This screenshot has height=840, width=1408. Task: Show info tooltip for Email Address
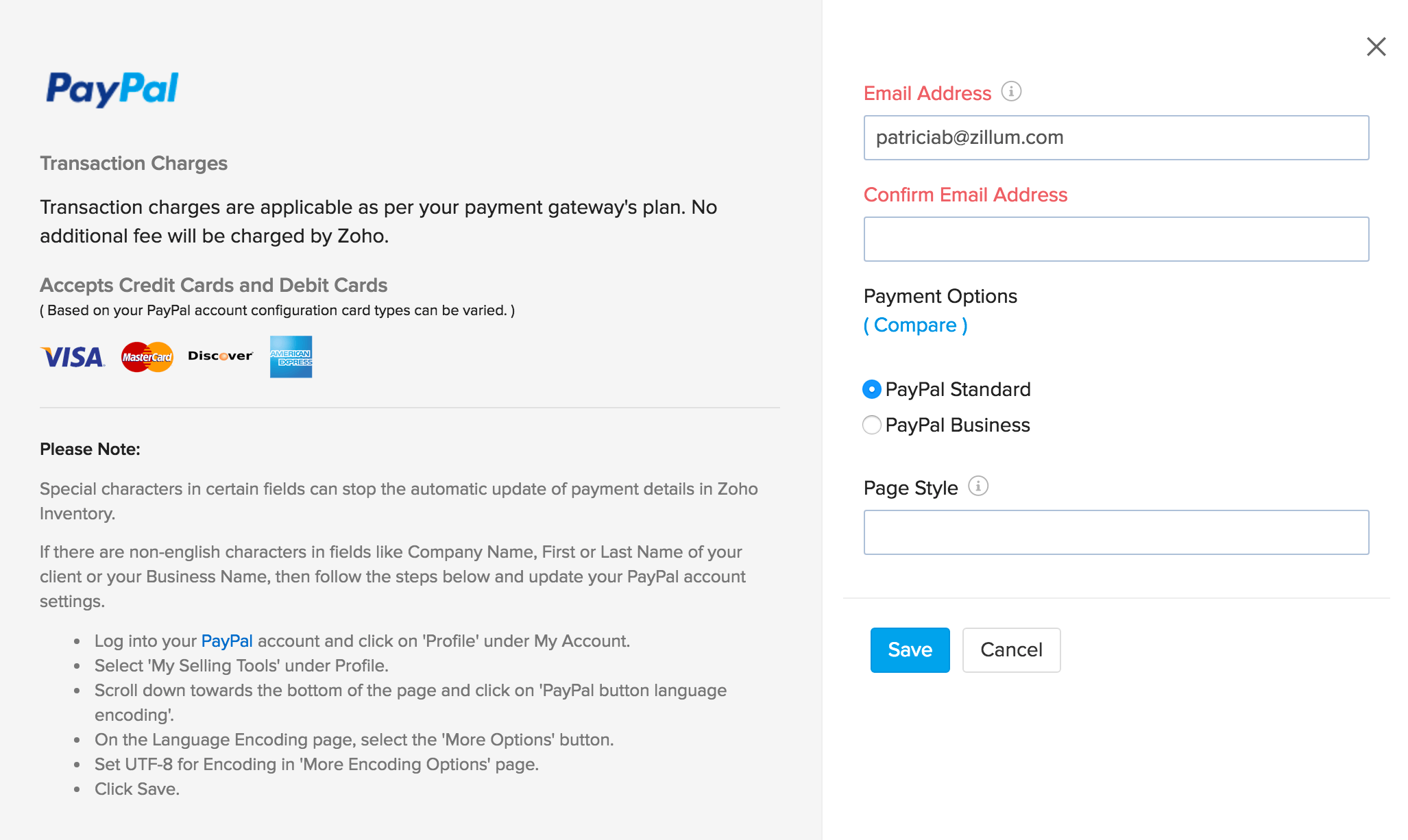point(1011,91)
